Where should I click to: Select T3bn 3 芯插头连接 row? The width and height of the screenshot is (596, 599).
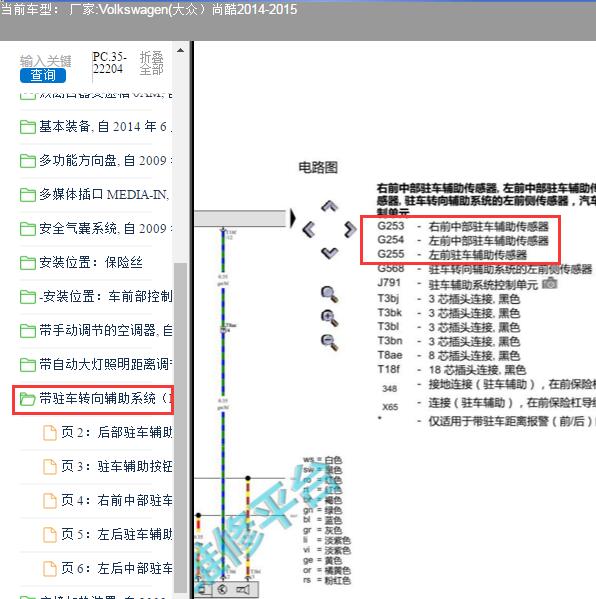click(449, 342)
